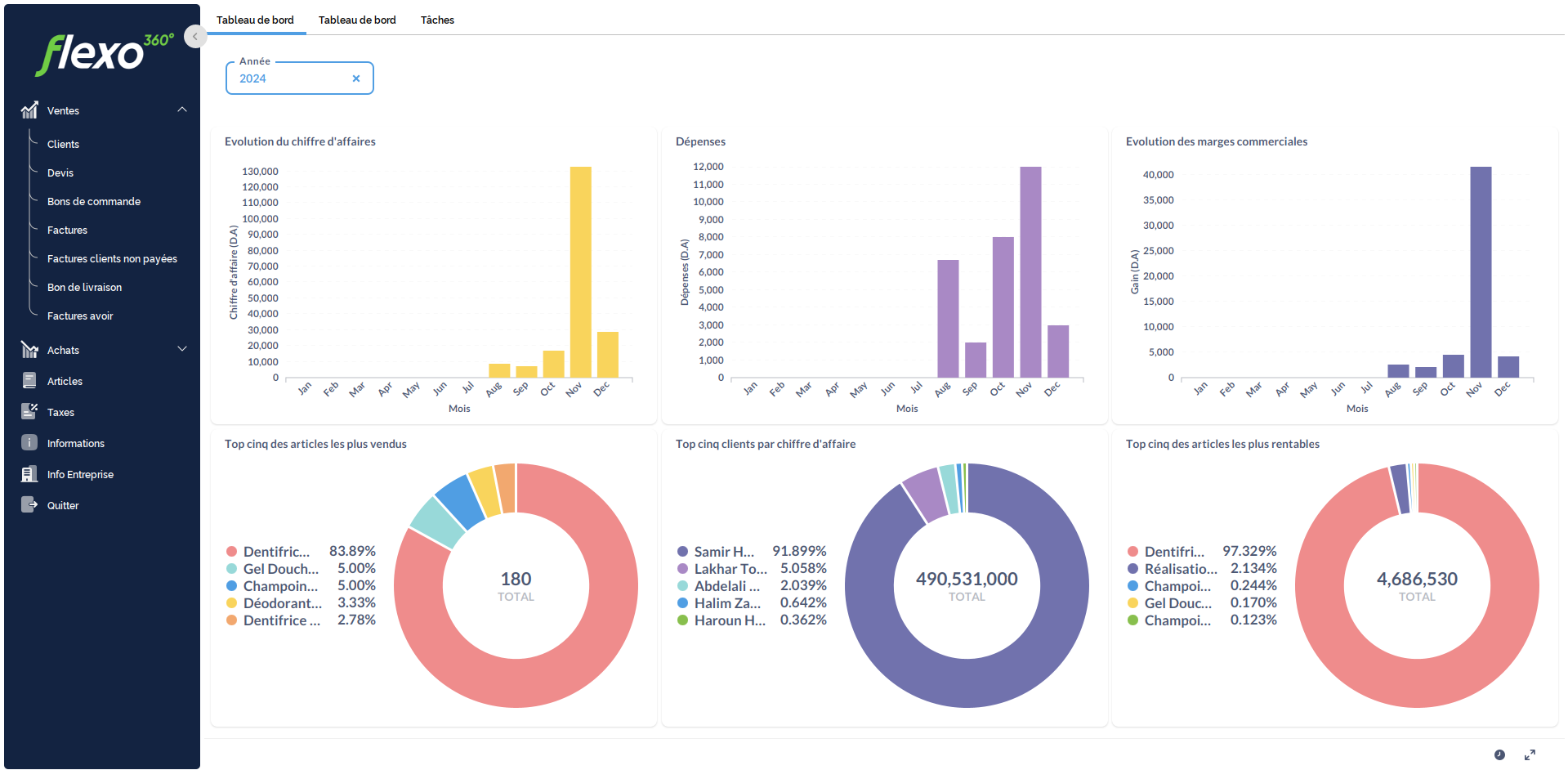Toggle fullscreen with the expand arrows icon
This screenshot has height=770, width=1568.
click(1530, 754)
